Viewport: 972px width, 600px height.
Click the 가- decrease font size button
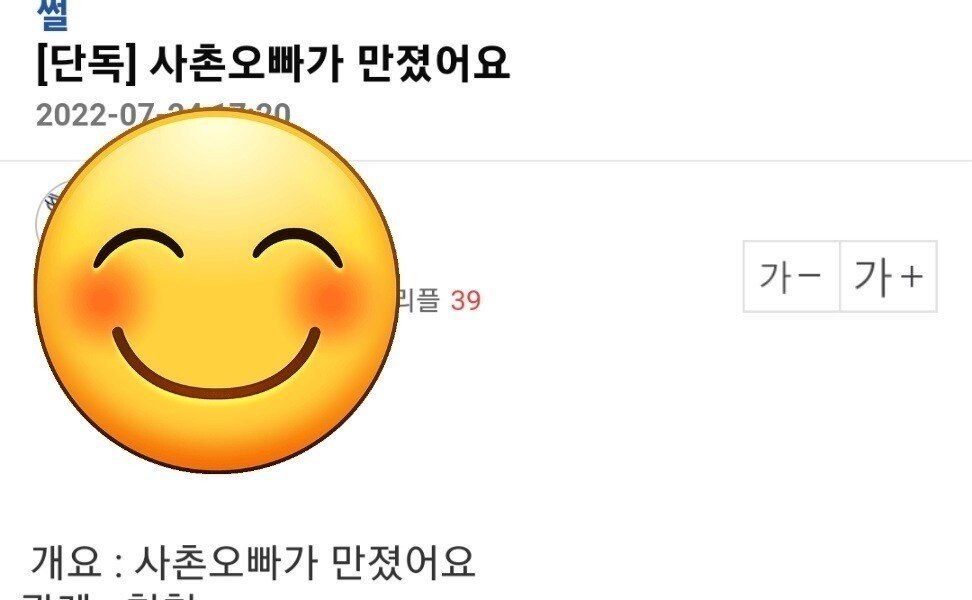792,276
